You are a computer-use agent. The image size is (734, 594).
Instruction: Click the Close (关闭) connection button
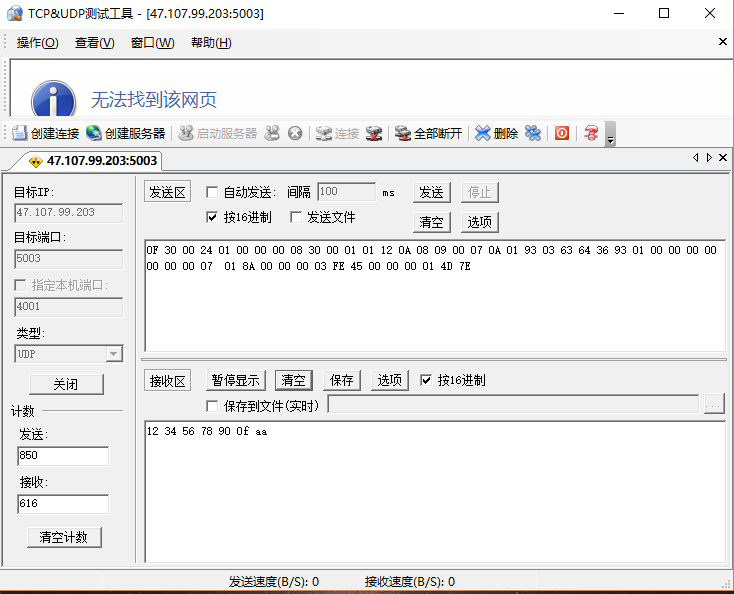66,384
